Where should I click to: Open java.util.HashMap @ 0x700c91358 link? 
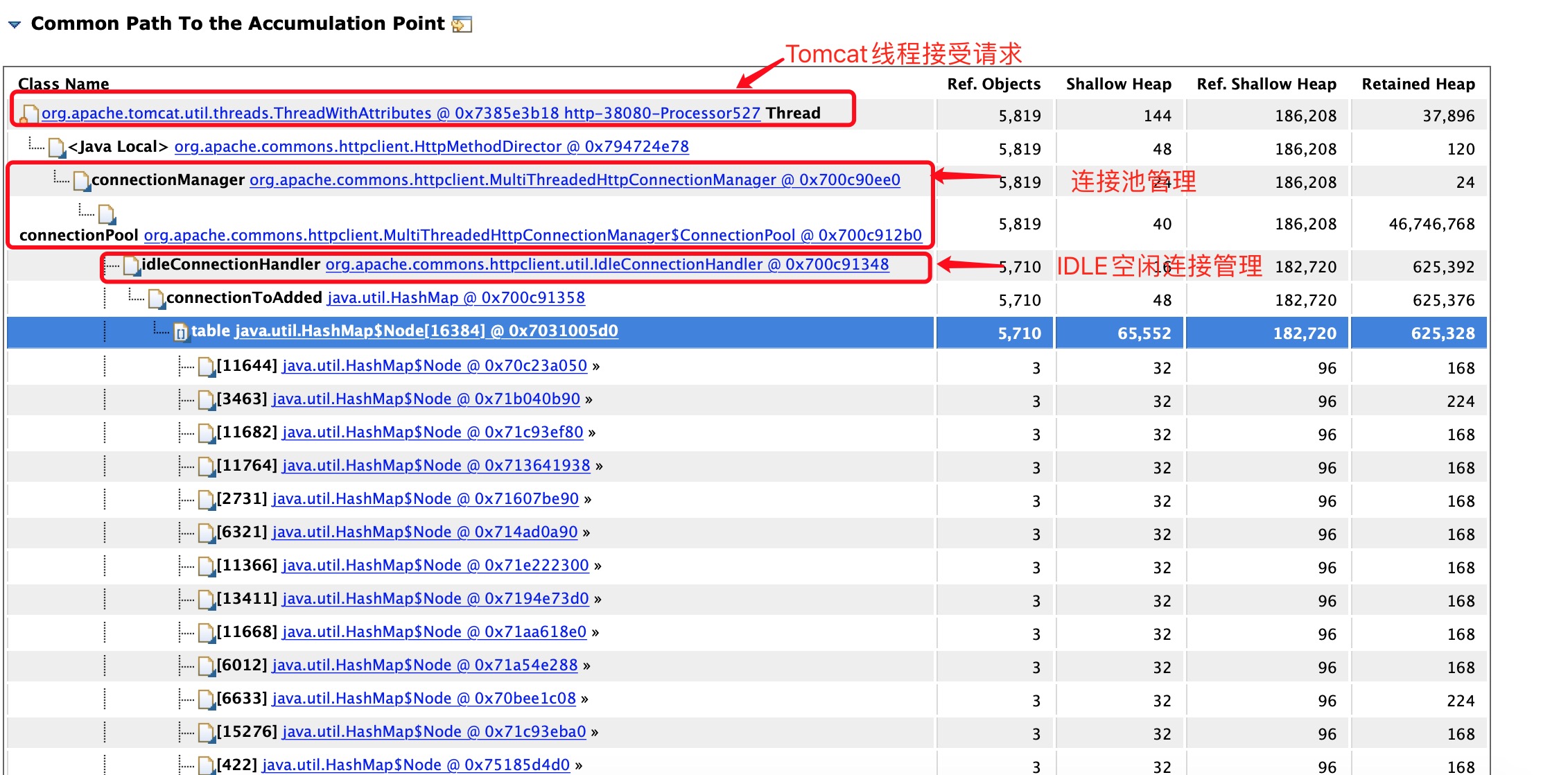[456, 297]
